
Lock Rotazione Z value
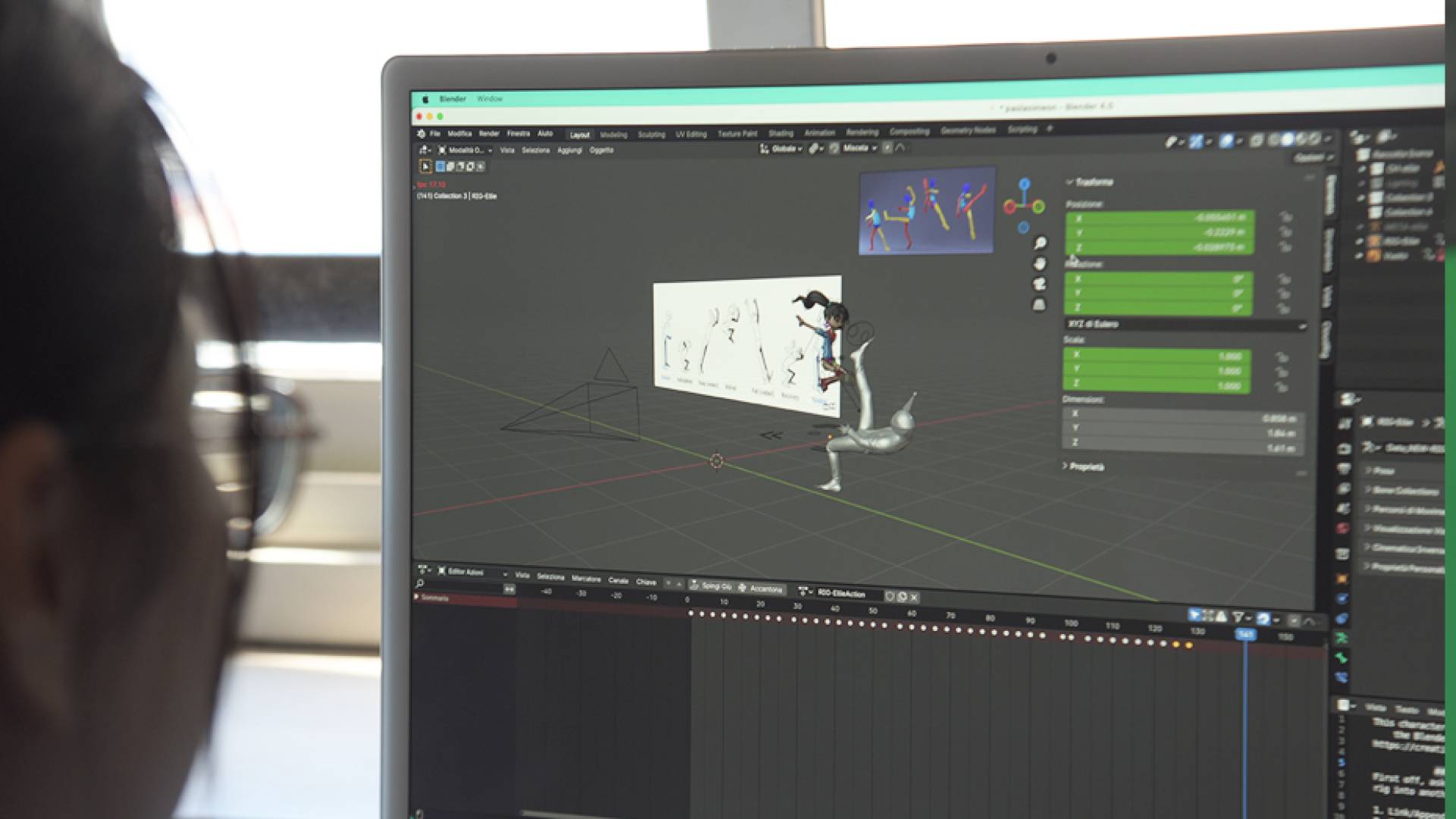pos(1283,309)
